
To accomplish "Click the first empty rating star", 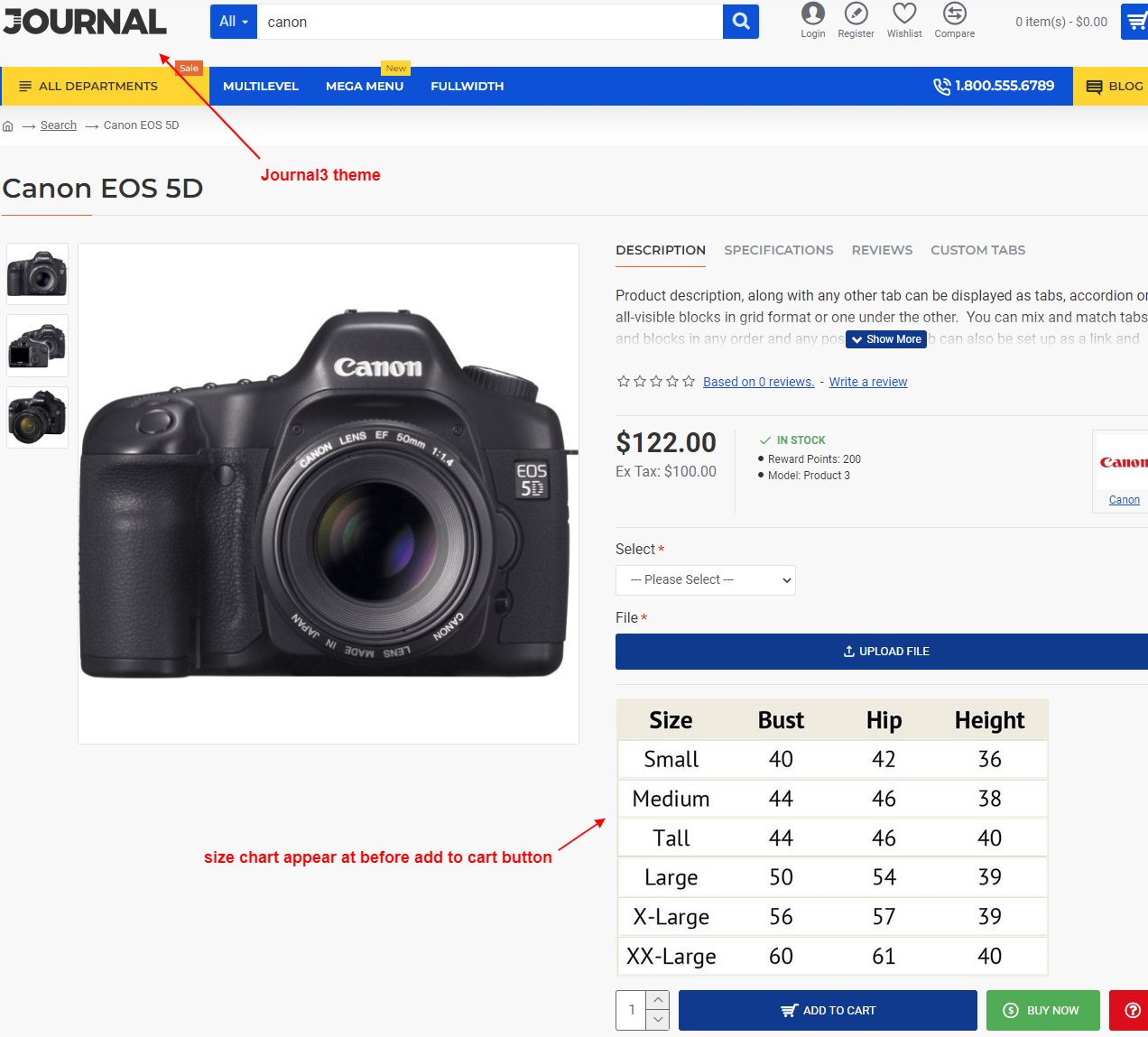I will (622, 382).
